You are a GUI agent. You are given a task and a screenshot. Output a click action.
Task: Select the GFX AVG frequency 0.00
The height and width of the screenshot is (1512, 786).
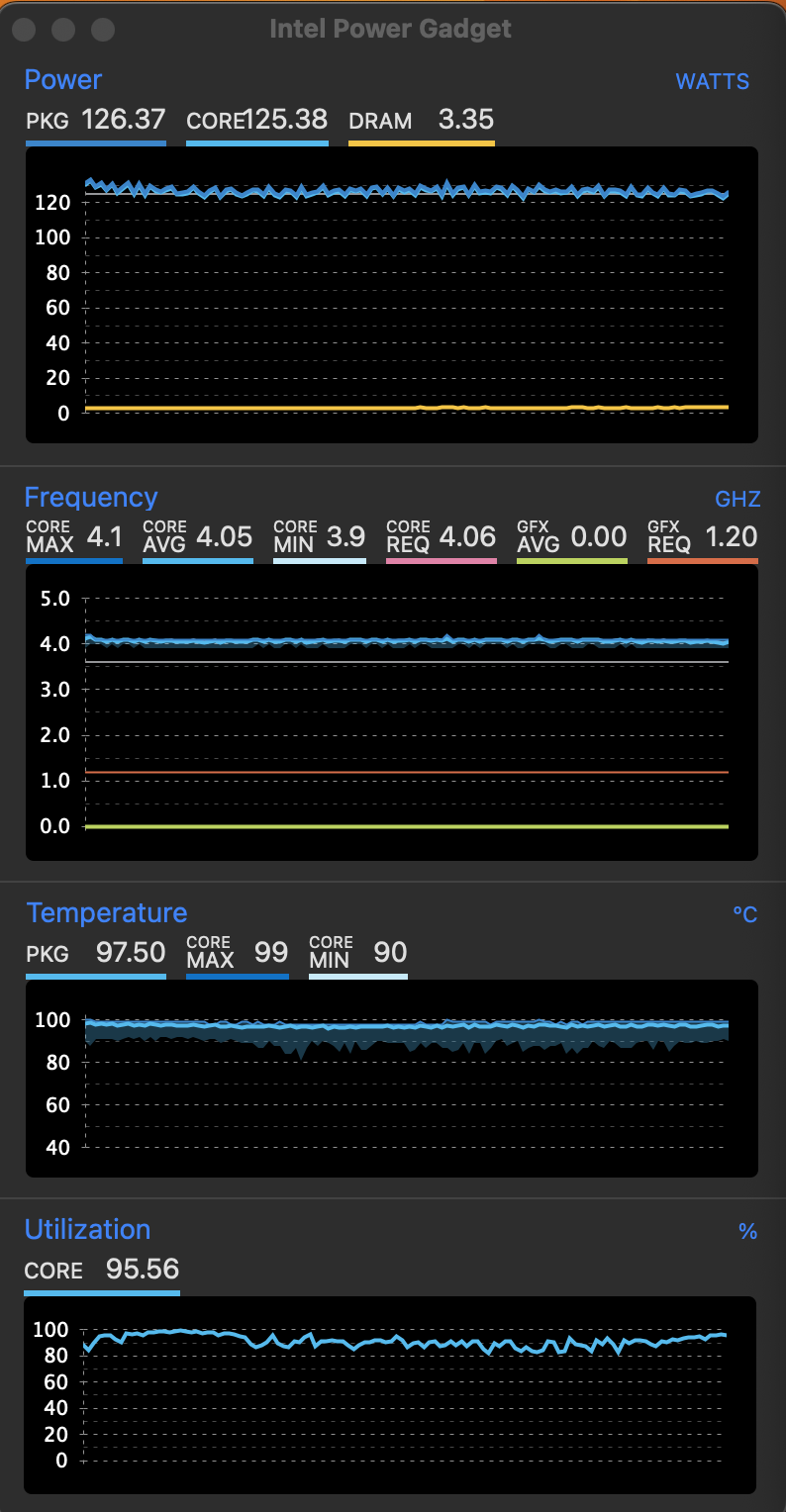pos(599,537)
